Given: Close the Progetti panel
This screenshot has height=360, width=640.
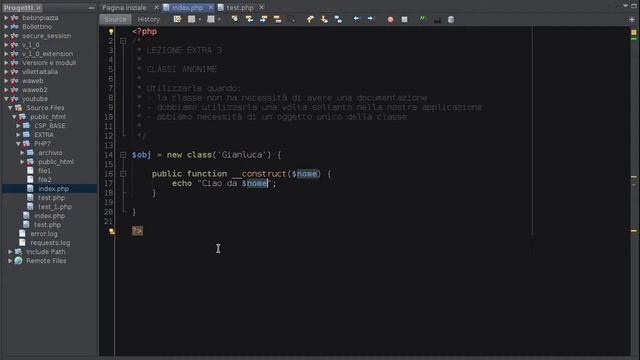Looking at the screenshot, I should 38,7.
